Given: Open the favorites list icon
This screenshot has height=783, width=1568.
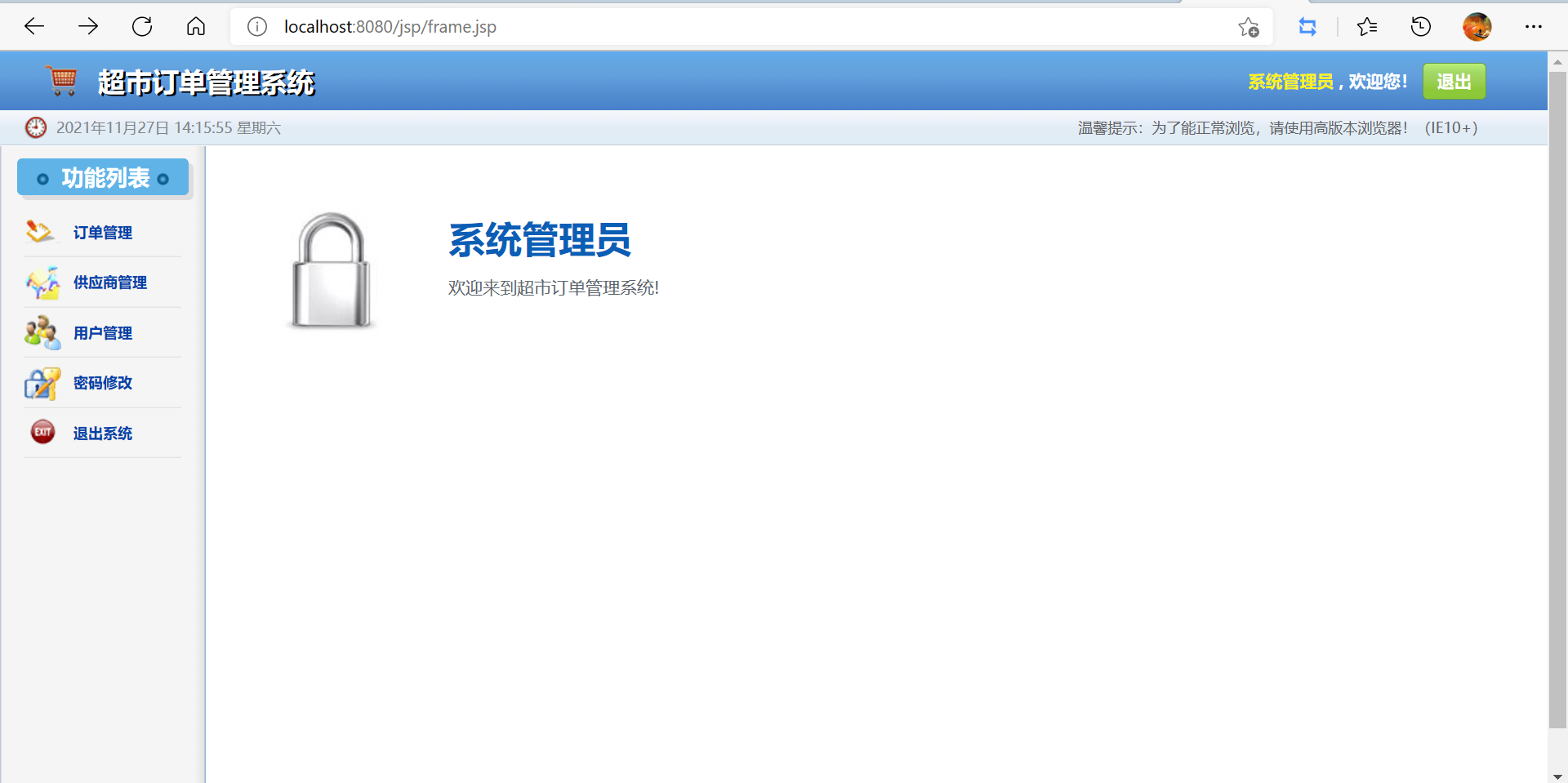Looking at the screenshot, I should pos(1368,26).
